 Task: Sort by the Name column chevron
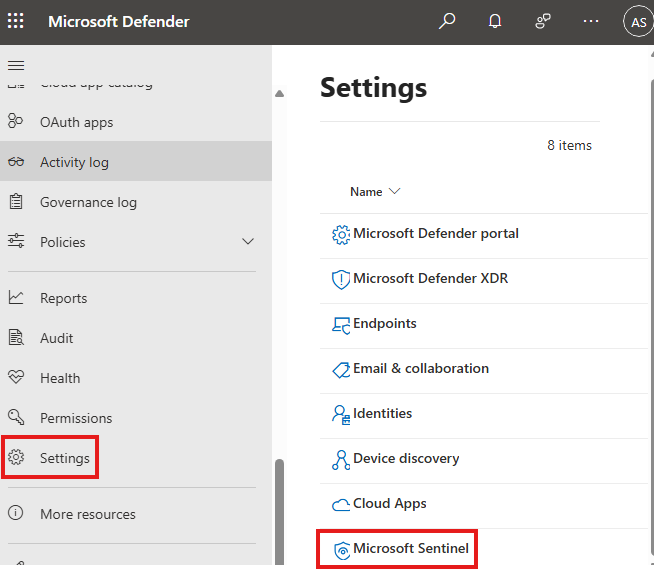(x=394, y=191)
